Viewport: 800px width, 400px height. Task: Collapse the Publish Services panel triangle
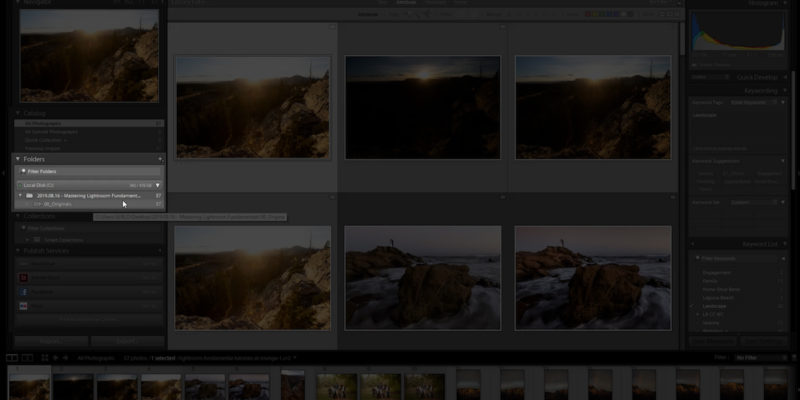pos(18,251)
